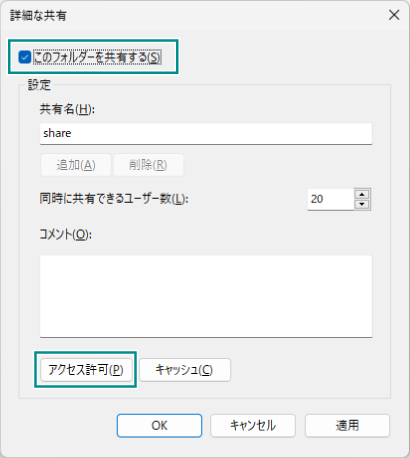Increase user count with up spinner arrow
Viewport: 410px width, 458px height.
pyautogui.click(x=362, y=194)
